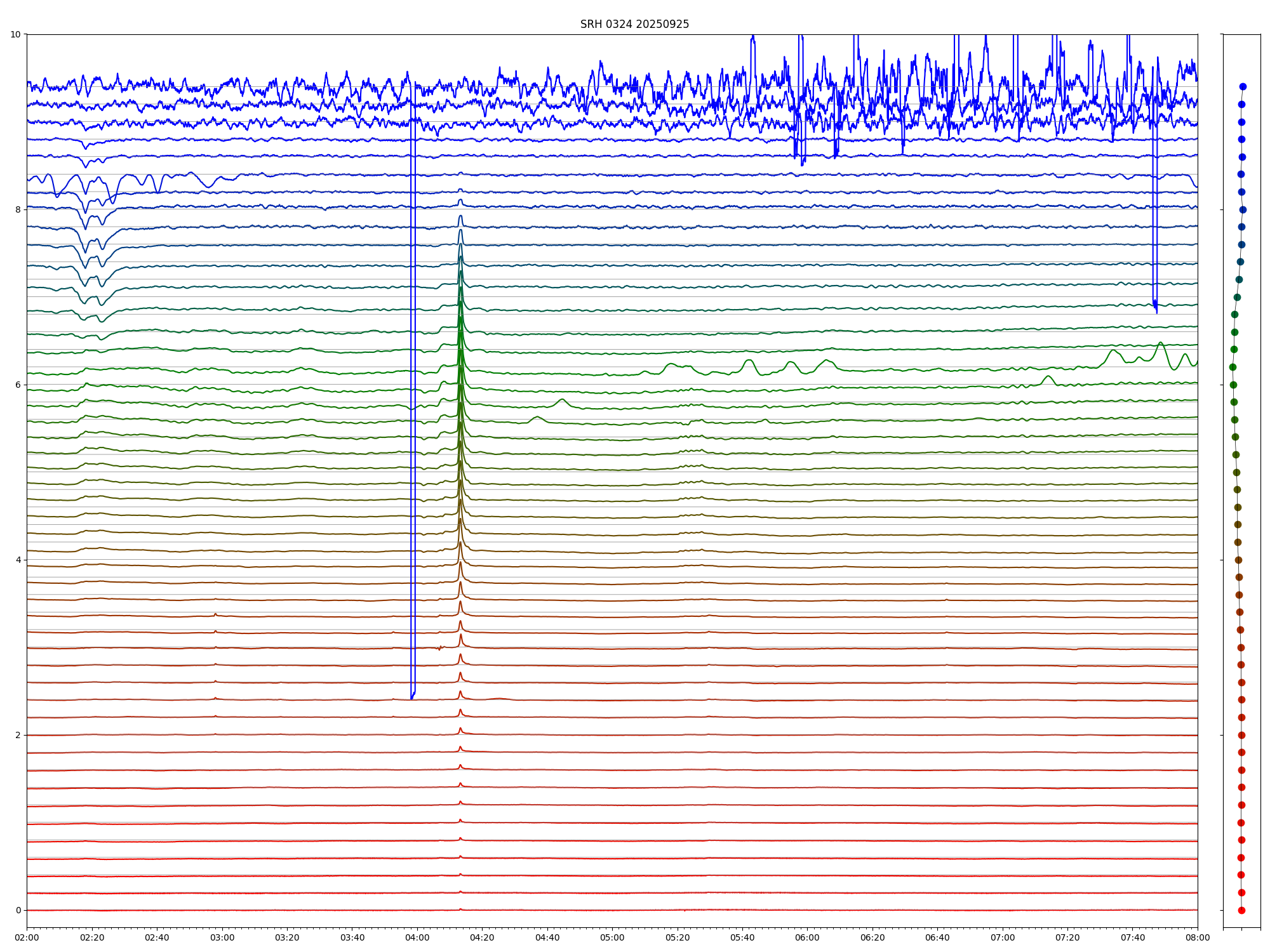Click the y-axis label 8
The width and height of the screenshot is (1270, 952).
coord(18,209)
